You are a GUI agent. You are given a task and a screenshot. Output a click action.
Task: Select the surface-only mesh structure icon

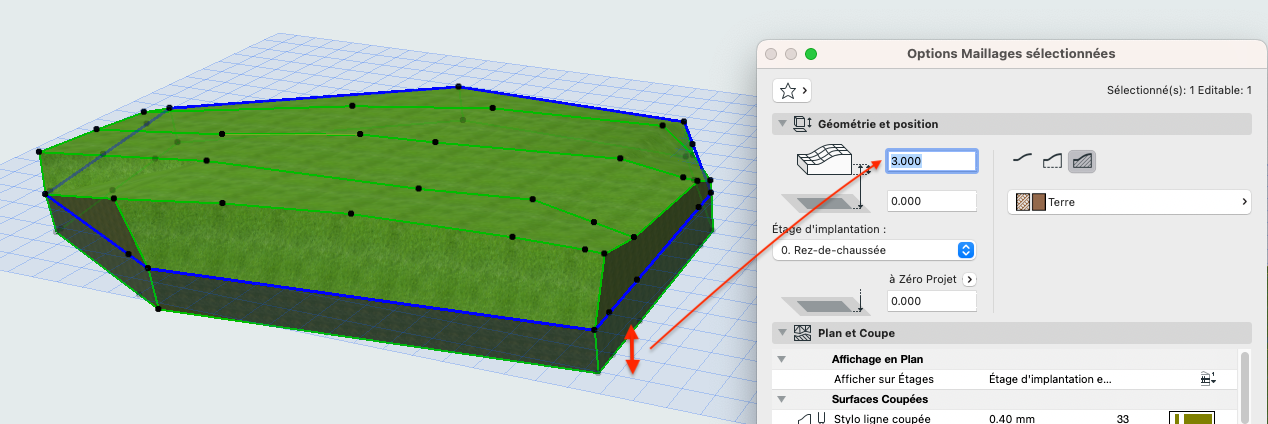[x=1022, y=158]
